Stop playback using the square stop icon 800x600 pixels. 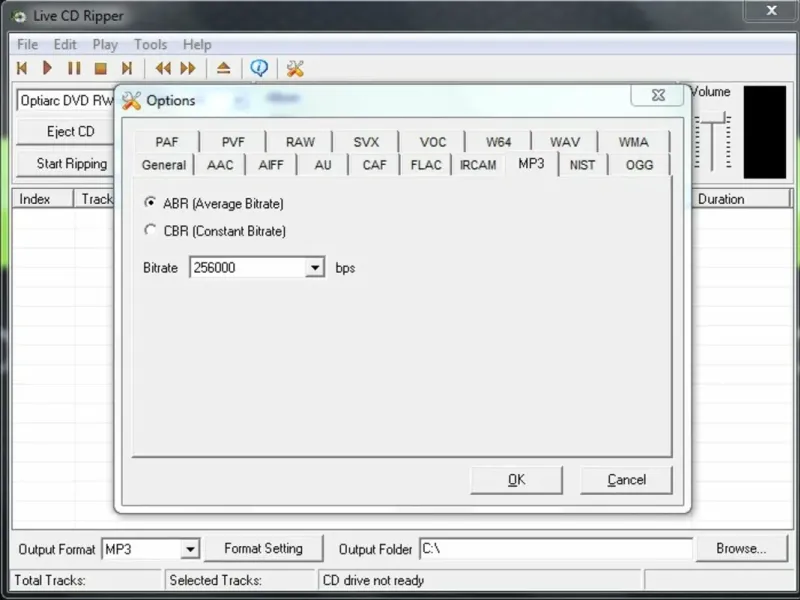coord(101,68)
